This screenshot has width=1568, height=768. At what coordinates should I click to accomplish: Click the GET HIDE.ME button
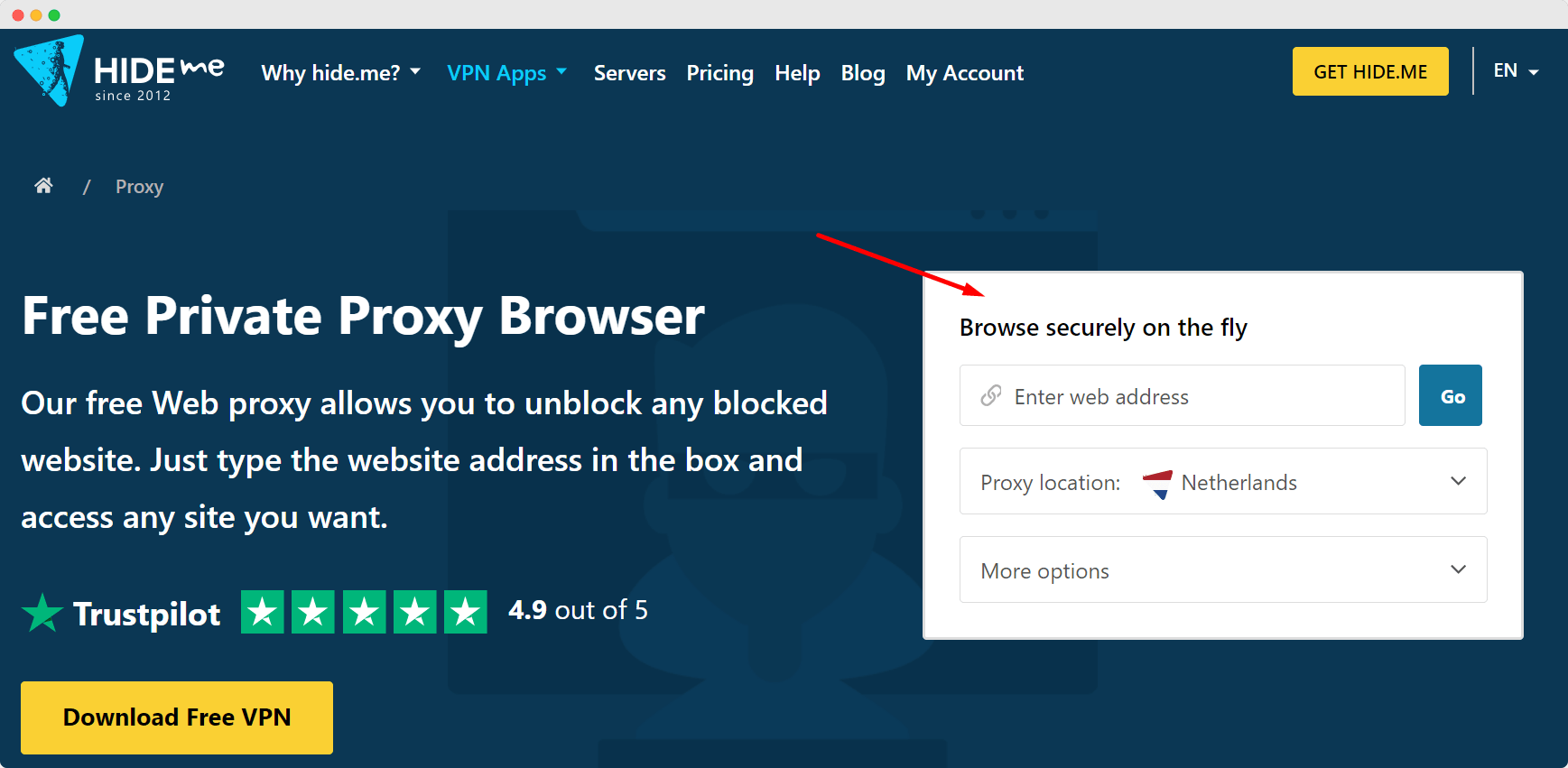pos(1370,71)
